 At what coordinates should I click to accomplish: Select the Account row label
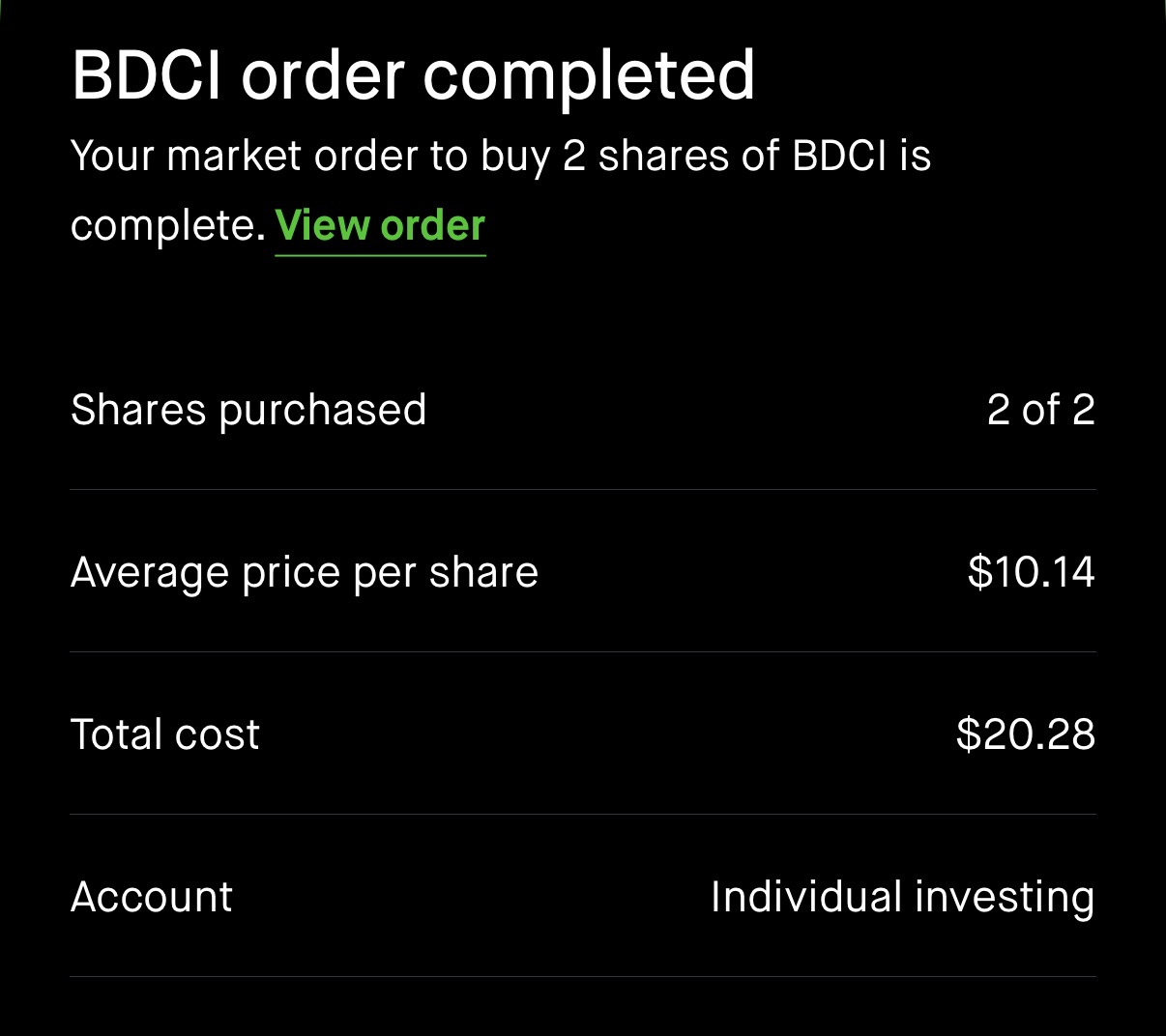point(152,897)
